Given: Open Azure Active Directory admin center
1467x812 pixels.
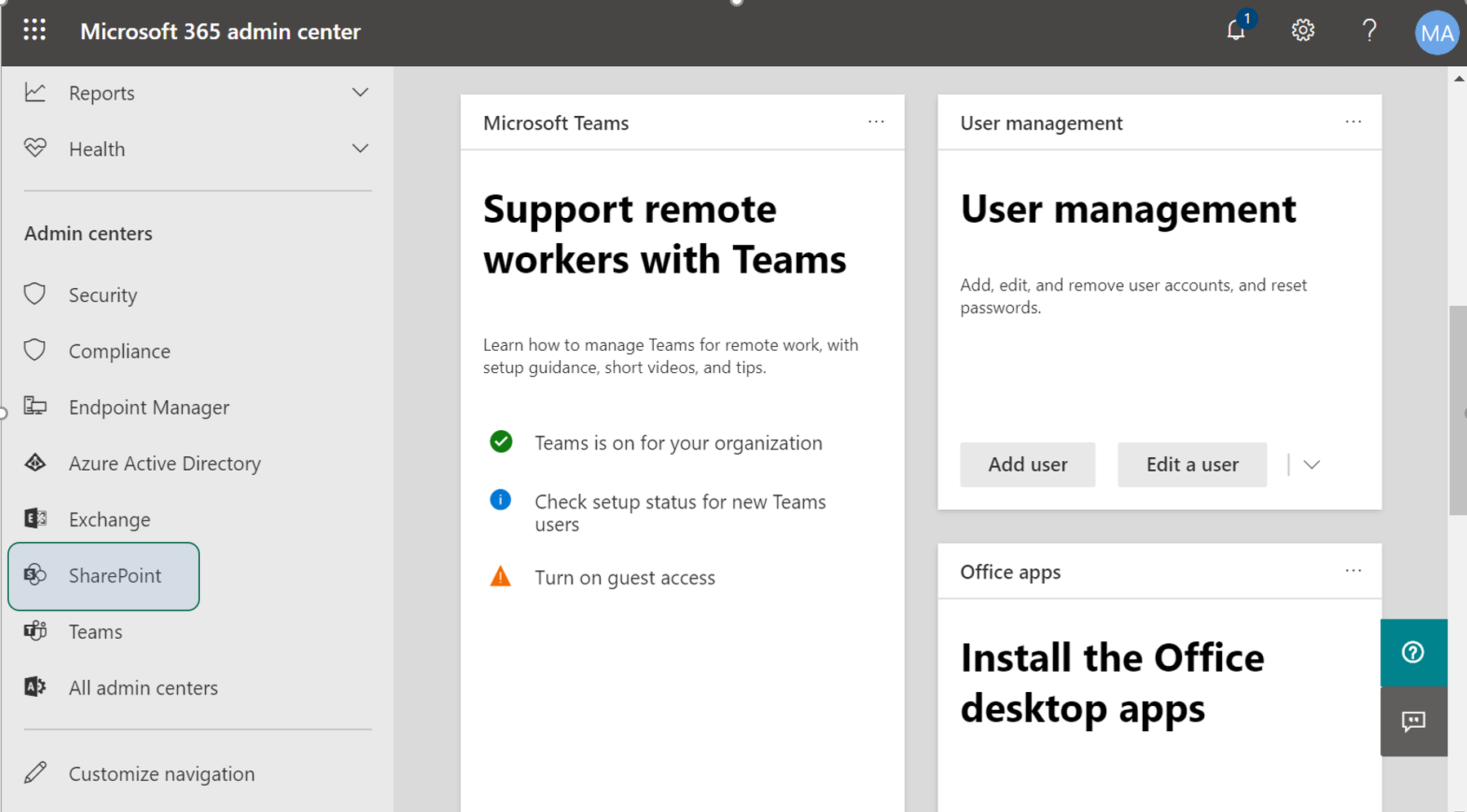Looking at the screenshot, I should tap(164, 463).
